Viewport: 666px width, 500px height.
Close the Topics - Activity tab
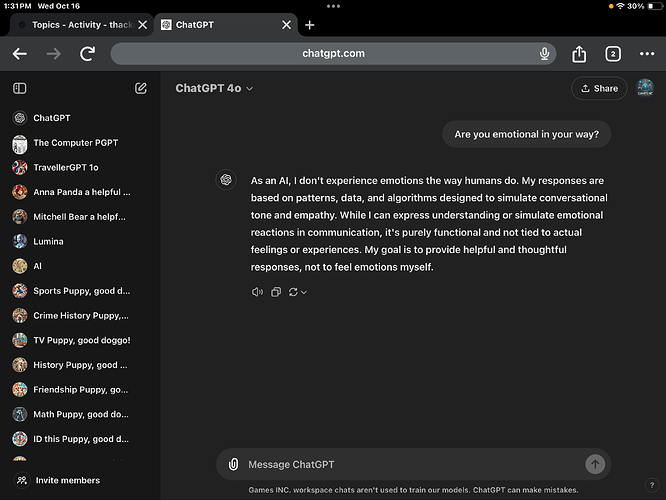pyautogui.click(x=143, y=25)
